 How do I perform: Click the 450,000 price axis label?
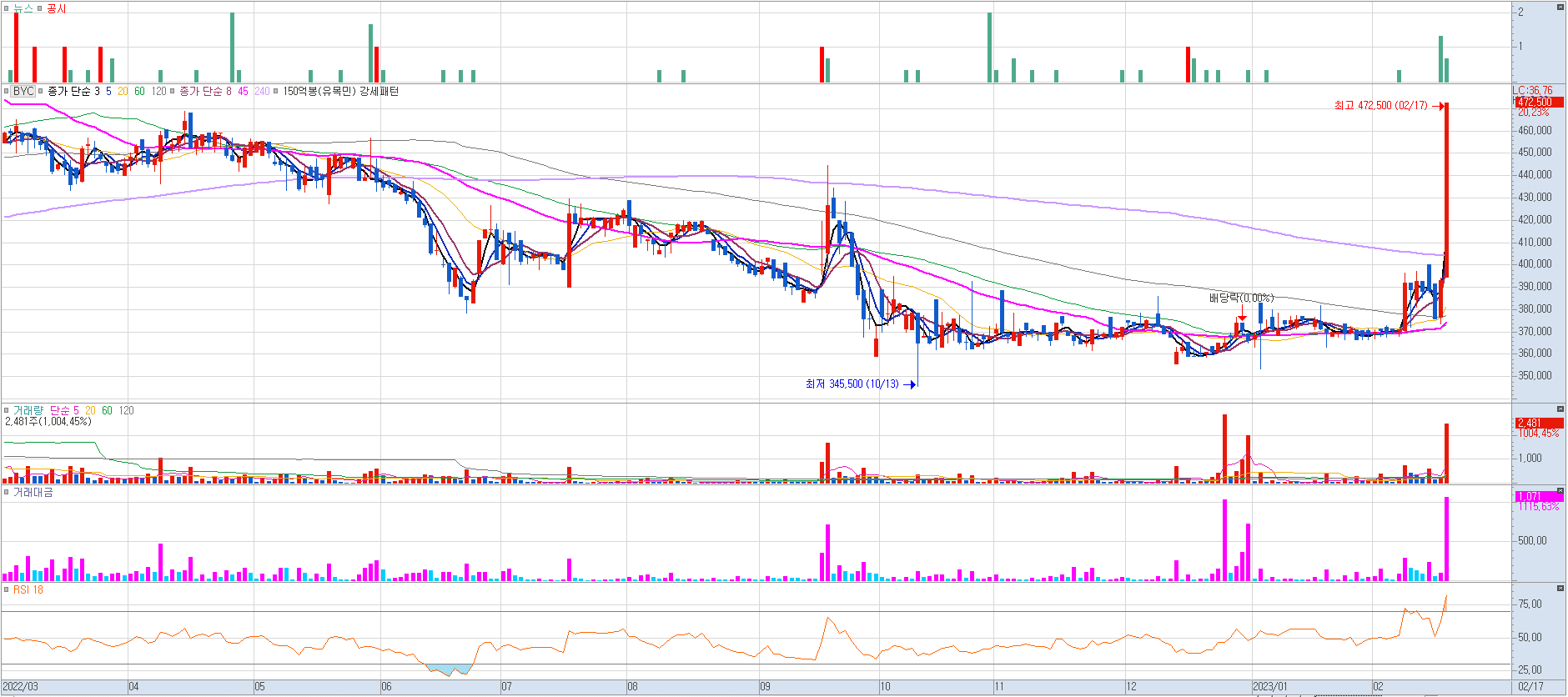coord(1535,153)
